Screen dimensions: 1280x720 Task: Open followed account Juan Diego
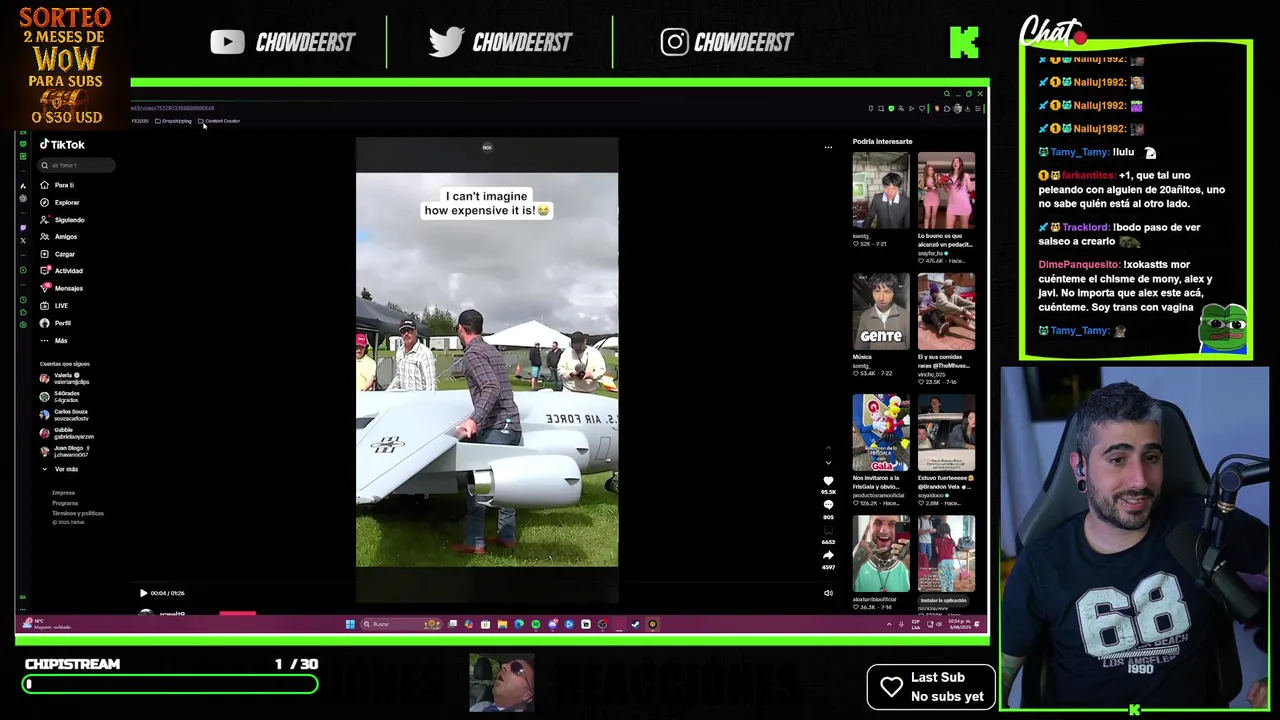pos(65,451)
